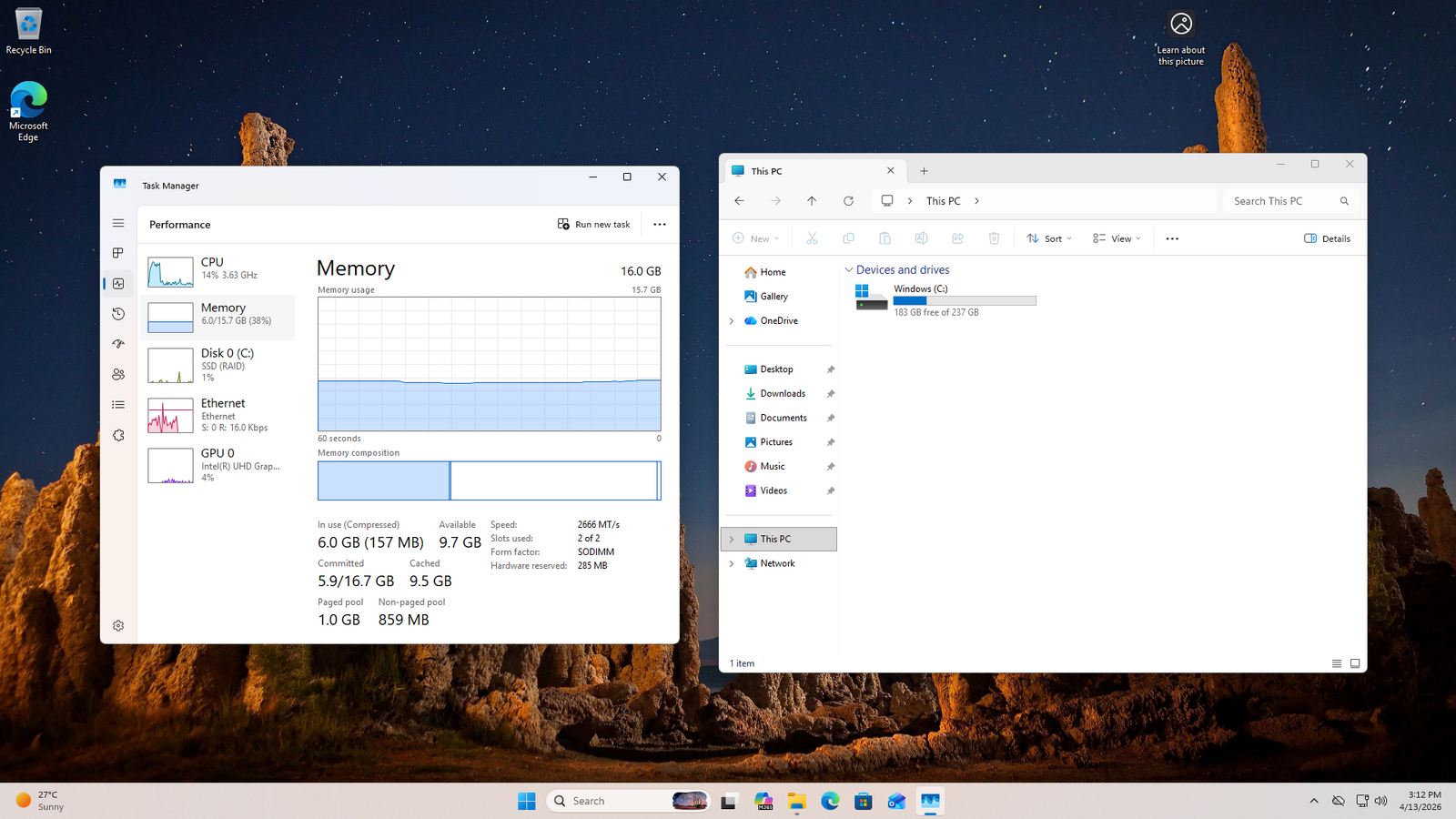Open the Services page puzzle icon
The height and width of the screenshot is (819, 1456).
pos(118,435)
